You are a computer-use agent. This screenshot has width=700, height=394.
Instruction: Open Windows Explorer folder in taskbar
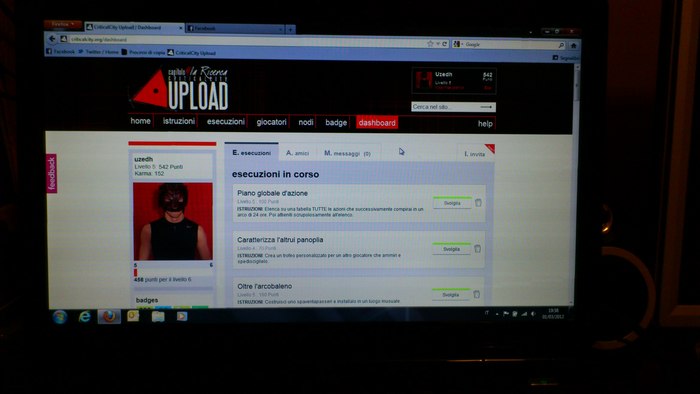click(158, 316)
